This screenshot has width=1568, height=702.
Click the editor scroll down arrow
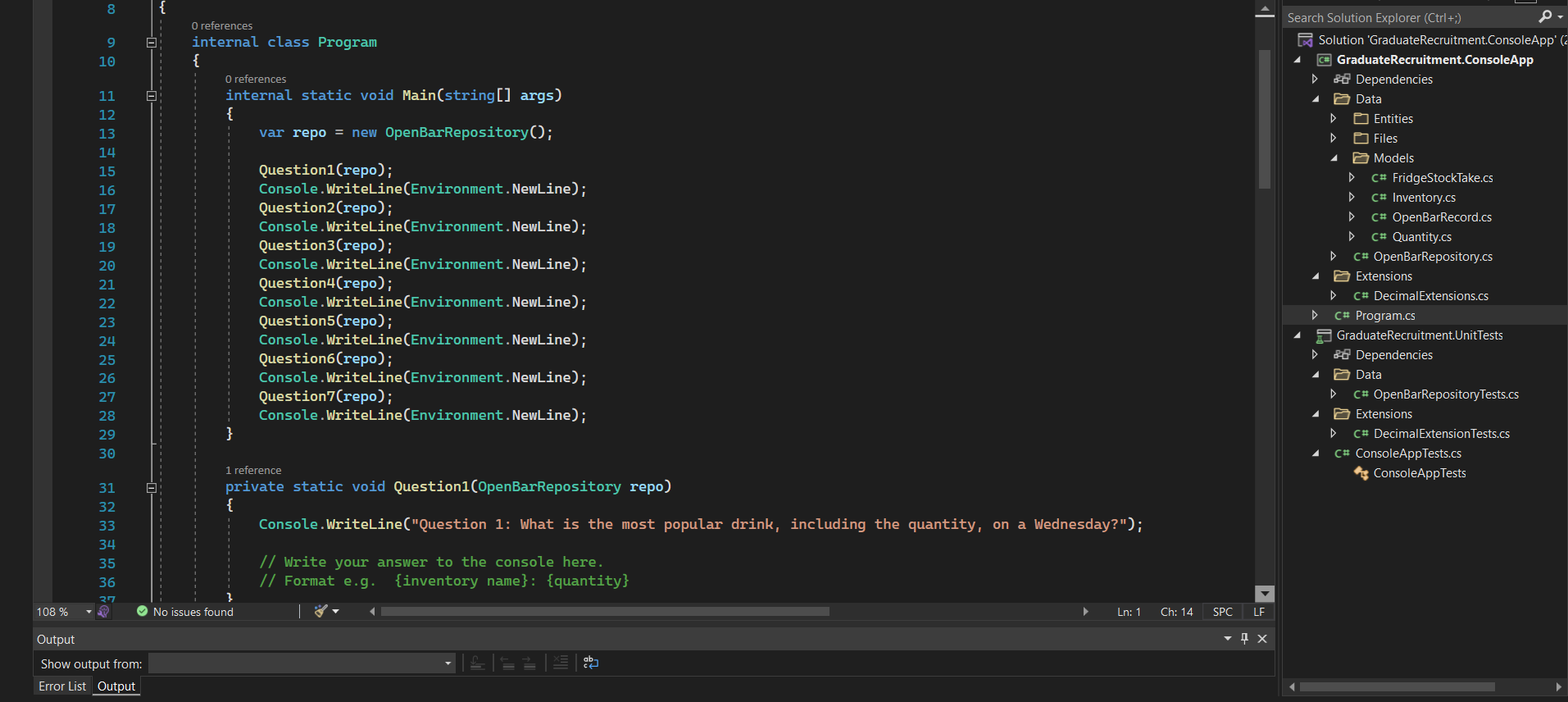coord(1265,594)
